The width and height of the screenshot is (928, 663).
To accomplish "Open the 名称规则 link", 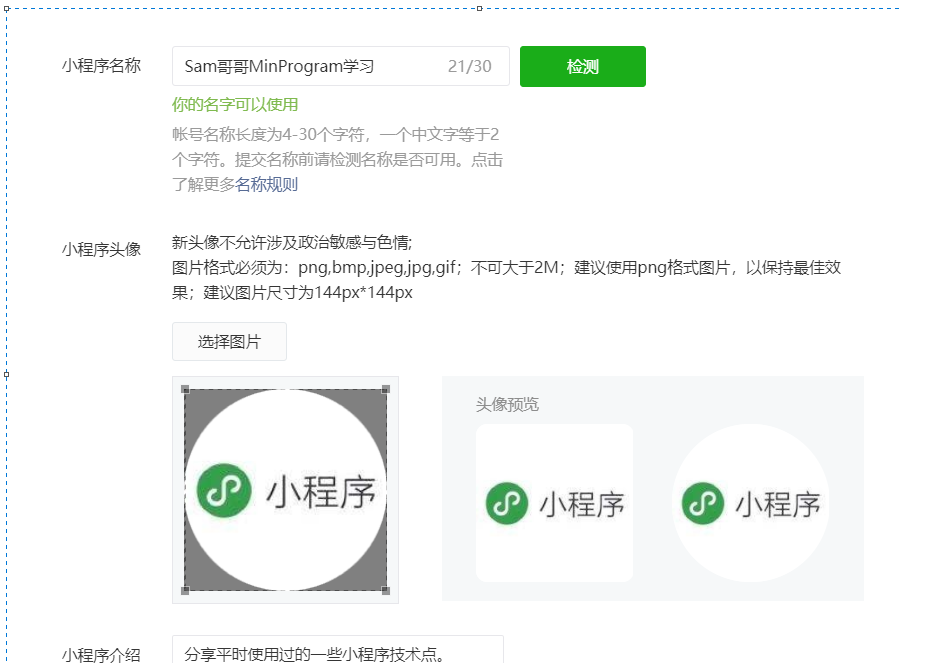I will tap(266, 185).
